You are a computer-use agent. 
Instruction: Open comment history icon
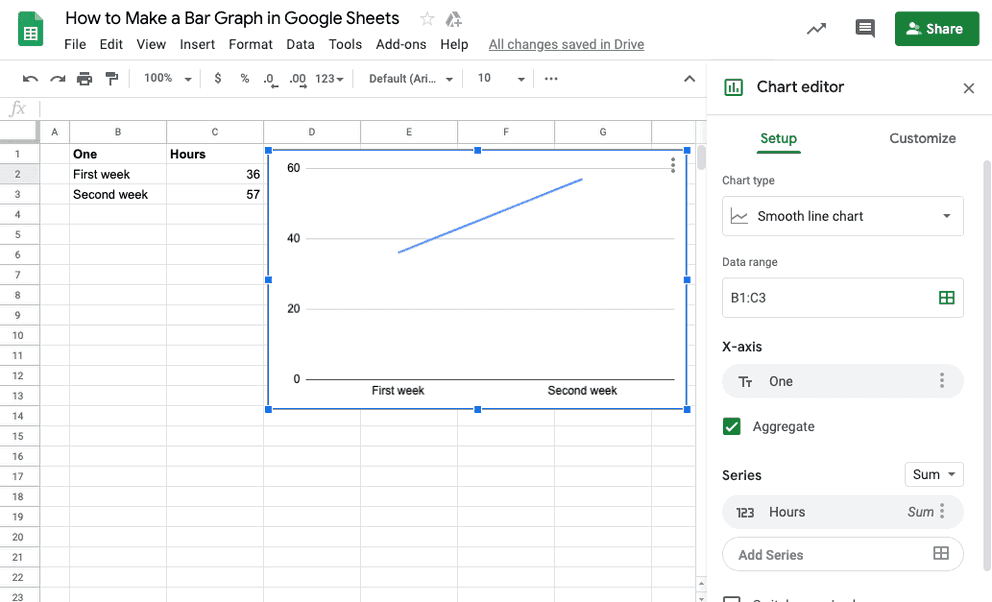point(864,29)
